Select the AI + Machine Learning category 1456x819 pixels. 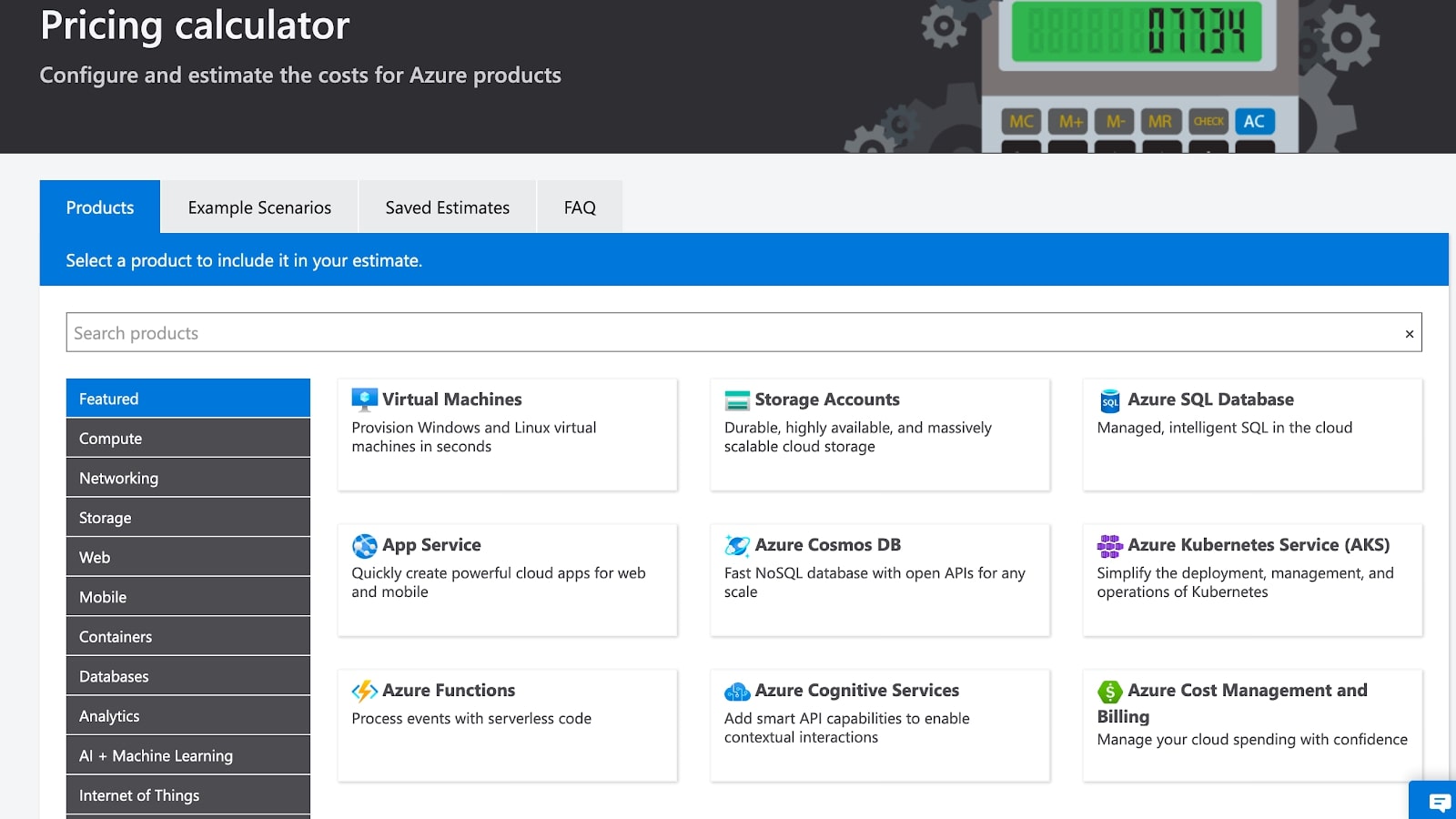pos(188,755)
